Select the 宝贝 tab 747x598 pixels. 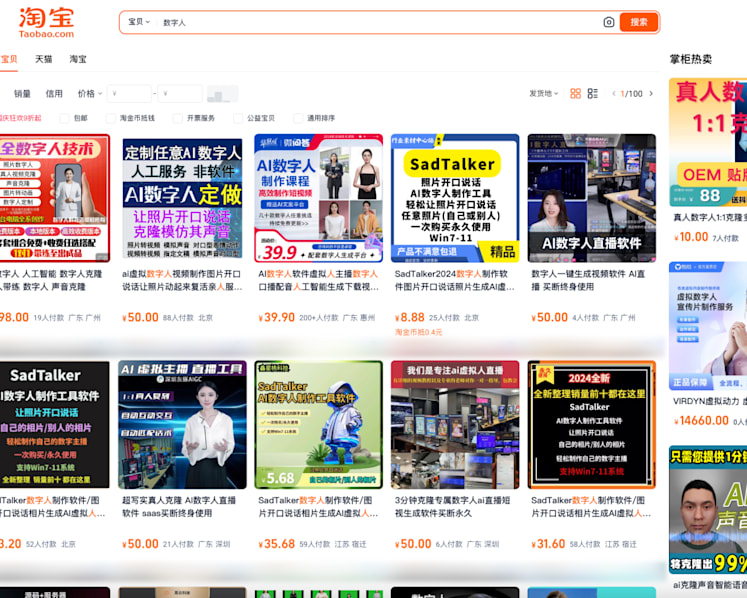coord(9,59)
